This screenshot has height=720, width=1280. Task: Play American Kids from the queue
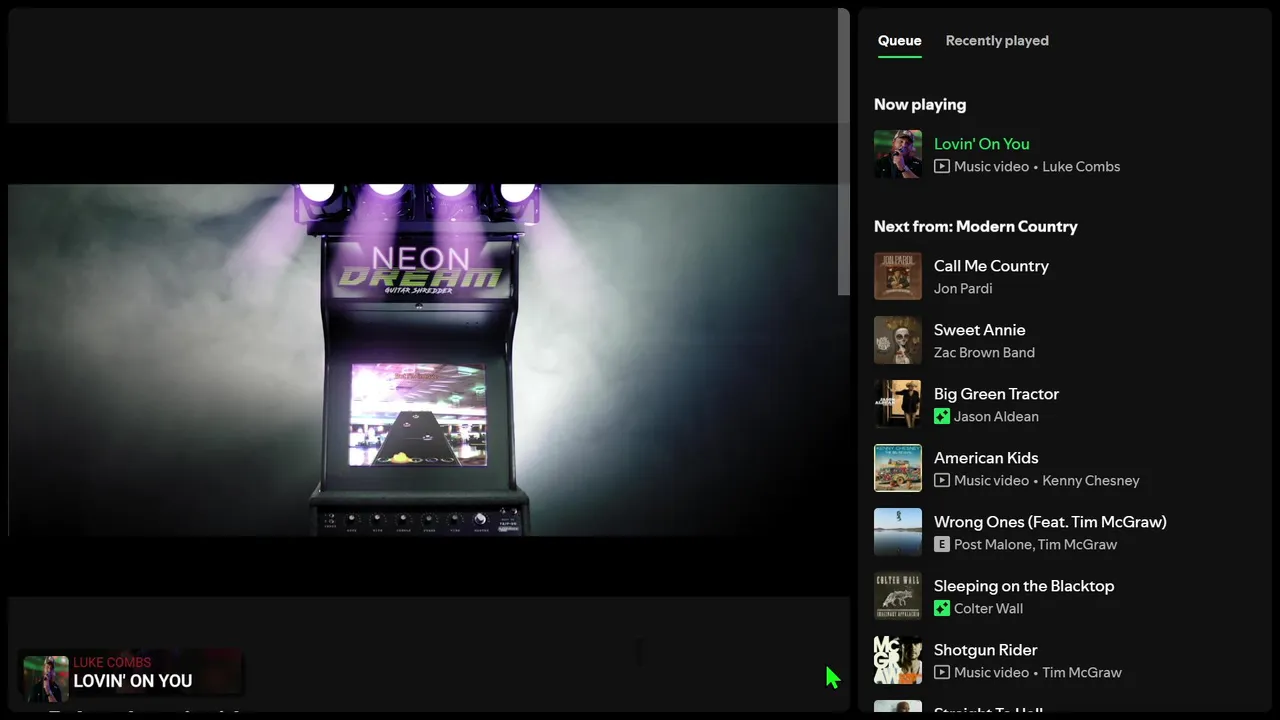(x=986, y=458)
